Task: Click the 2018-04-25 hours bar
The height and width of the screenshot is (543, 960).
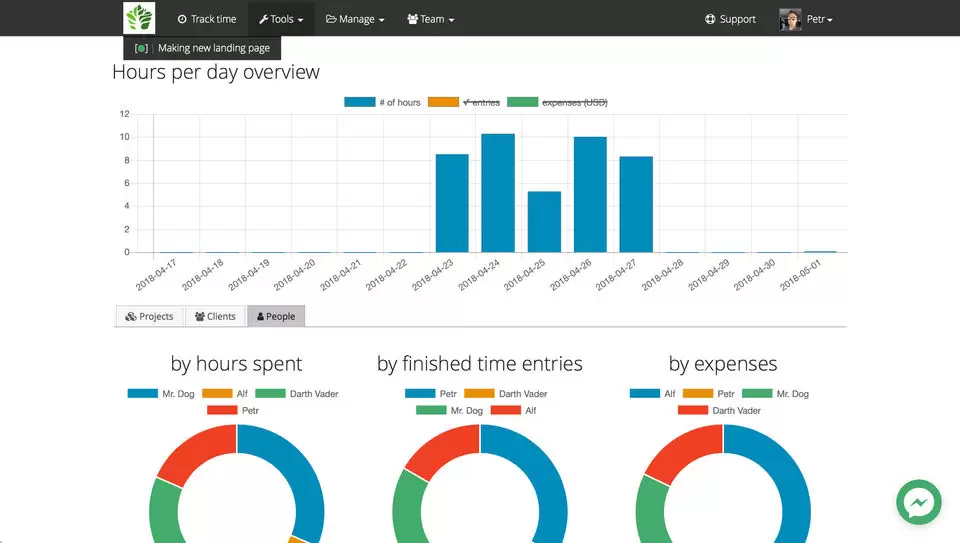Action: tap(544, 222)
